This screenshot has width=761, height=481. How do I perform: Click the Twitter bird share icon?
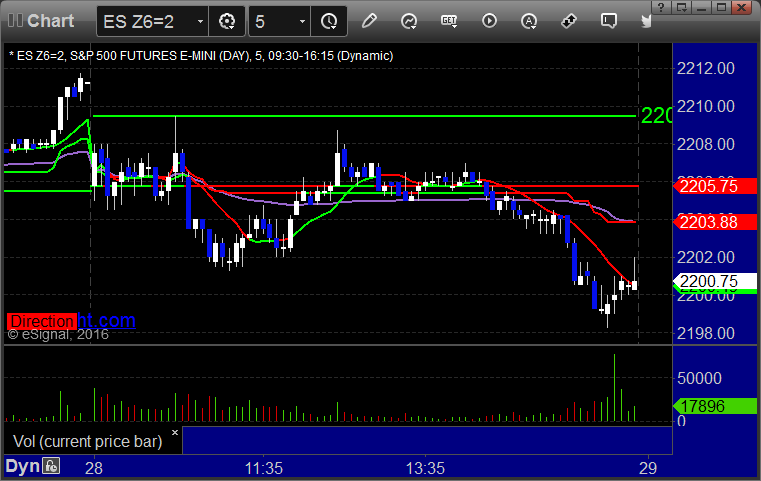[646, 21]
